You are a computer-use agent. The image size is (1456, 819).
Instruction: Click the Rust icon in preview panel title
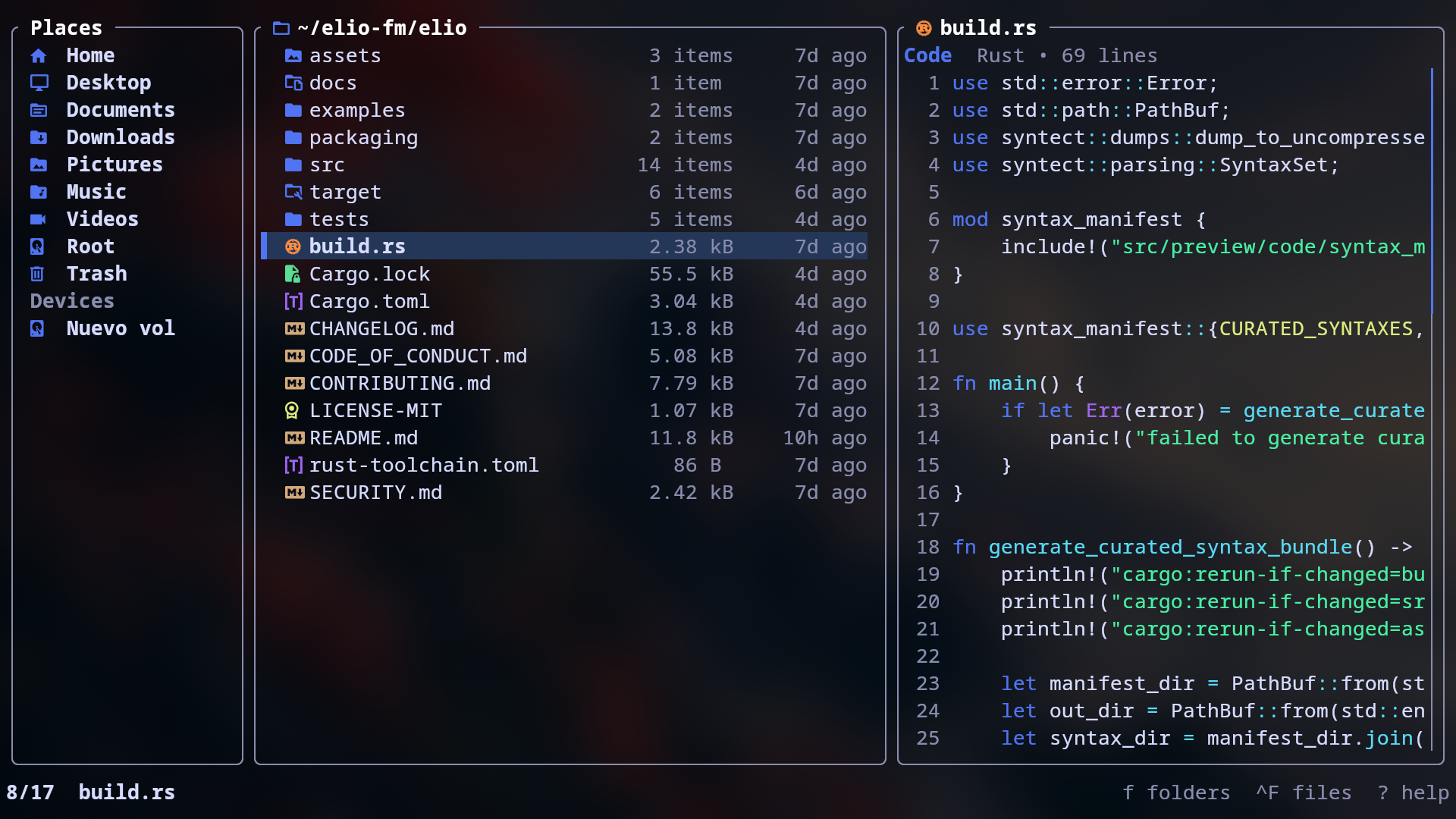pos(924,29)
